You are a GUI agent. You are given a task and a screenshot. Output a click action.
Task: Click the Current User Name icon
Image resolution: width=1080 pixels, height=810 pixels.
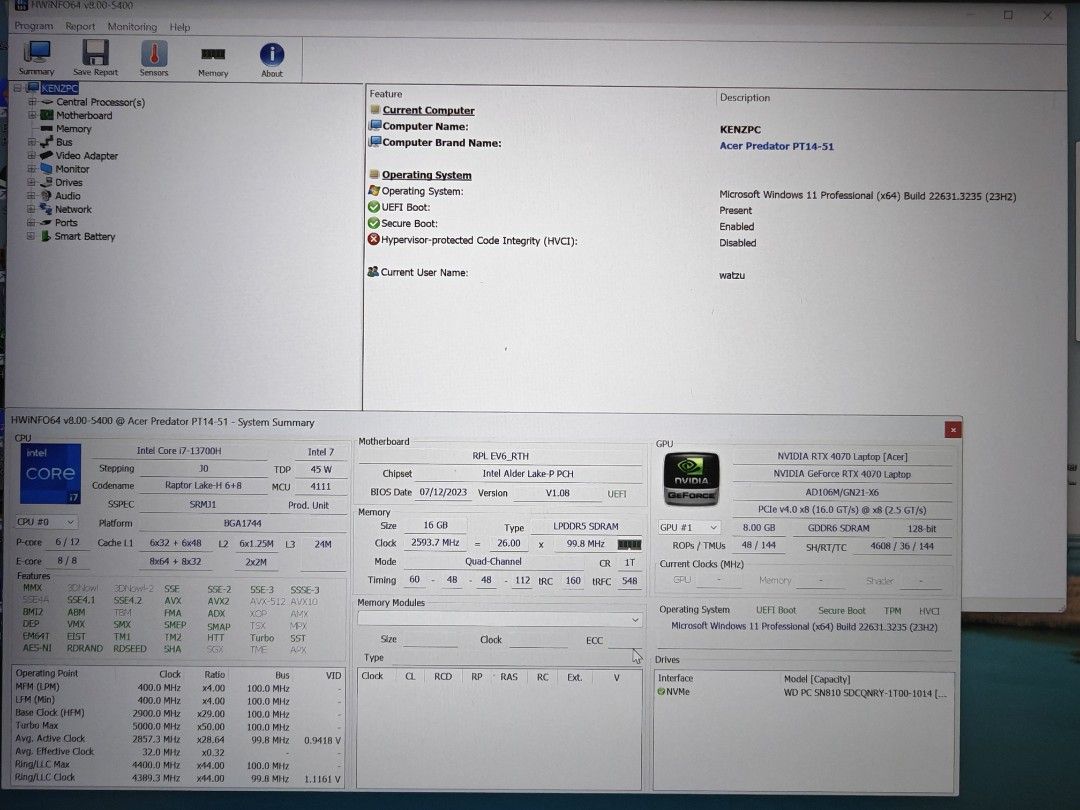point(373,272)
